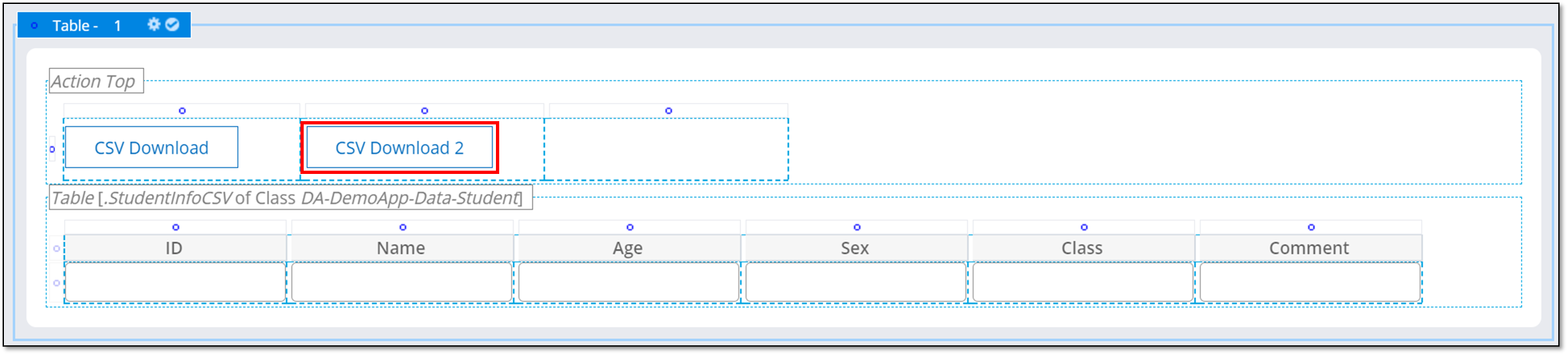Click the row handle left of ID header
This screenshot has height=355, width=1568.
(57, 248)
